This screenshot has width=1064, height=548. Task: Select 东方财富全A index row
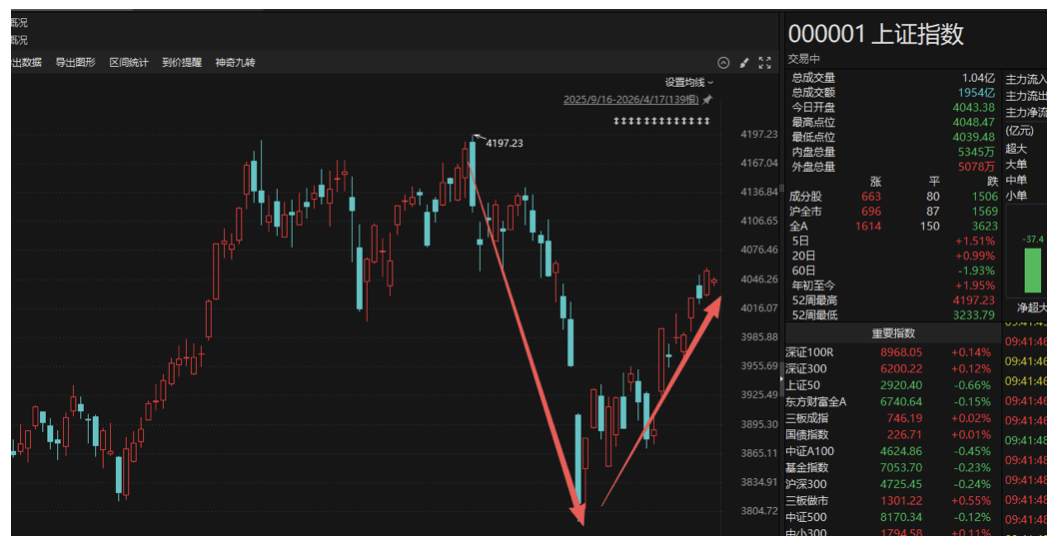(816, 401)
